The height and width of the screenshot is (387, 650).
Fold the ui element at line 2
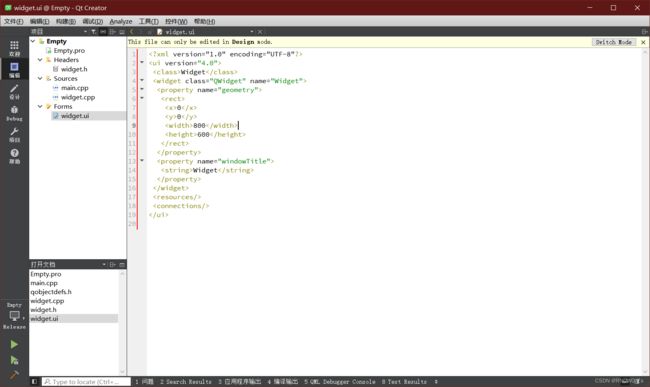(142, 63)
